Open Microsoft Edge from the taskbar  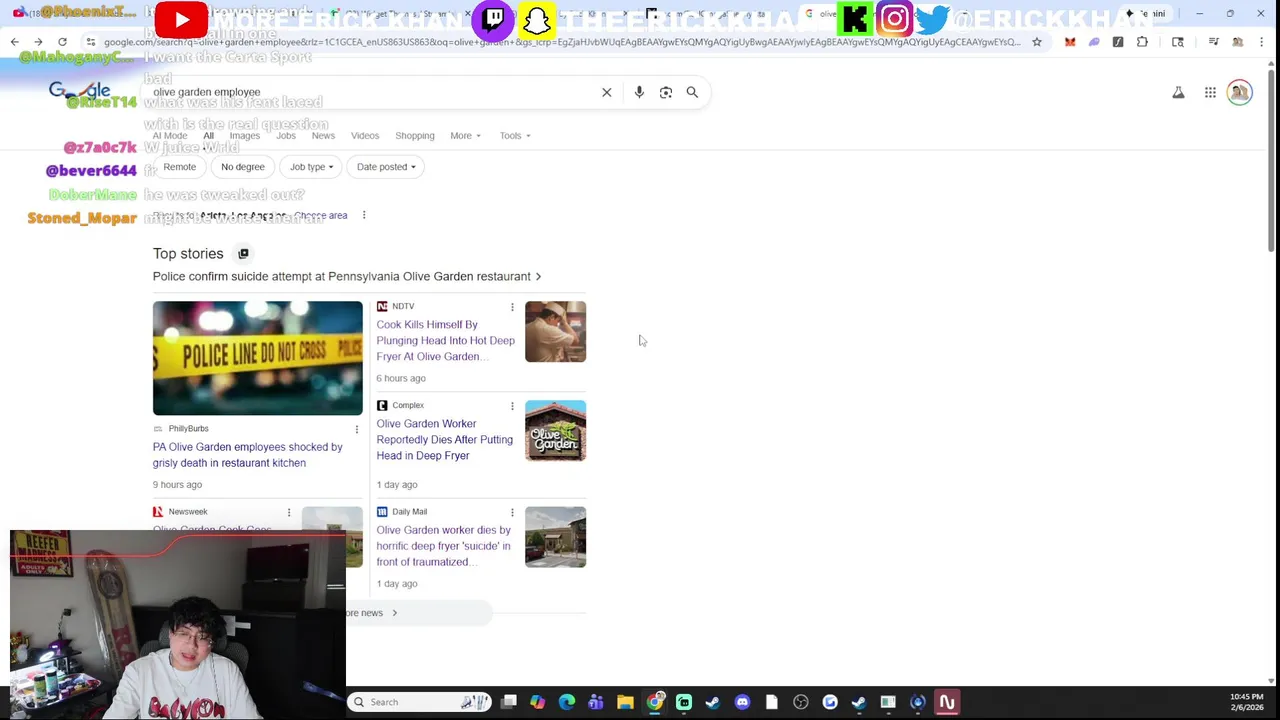567,702
